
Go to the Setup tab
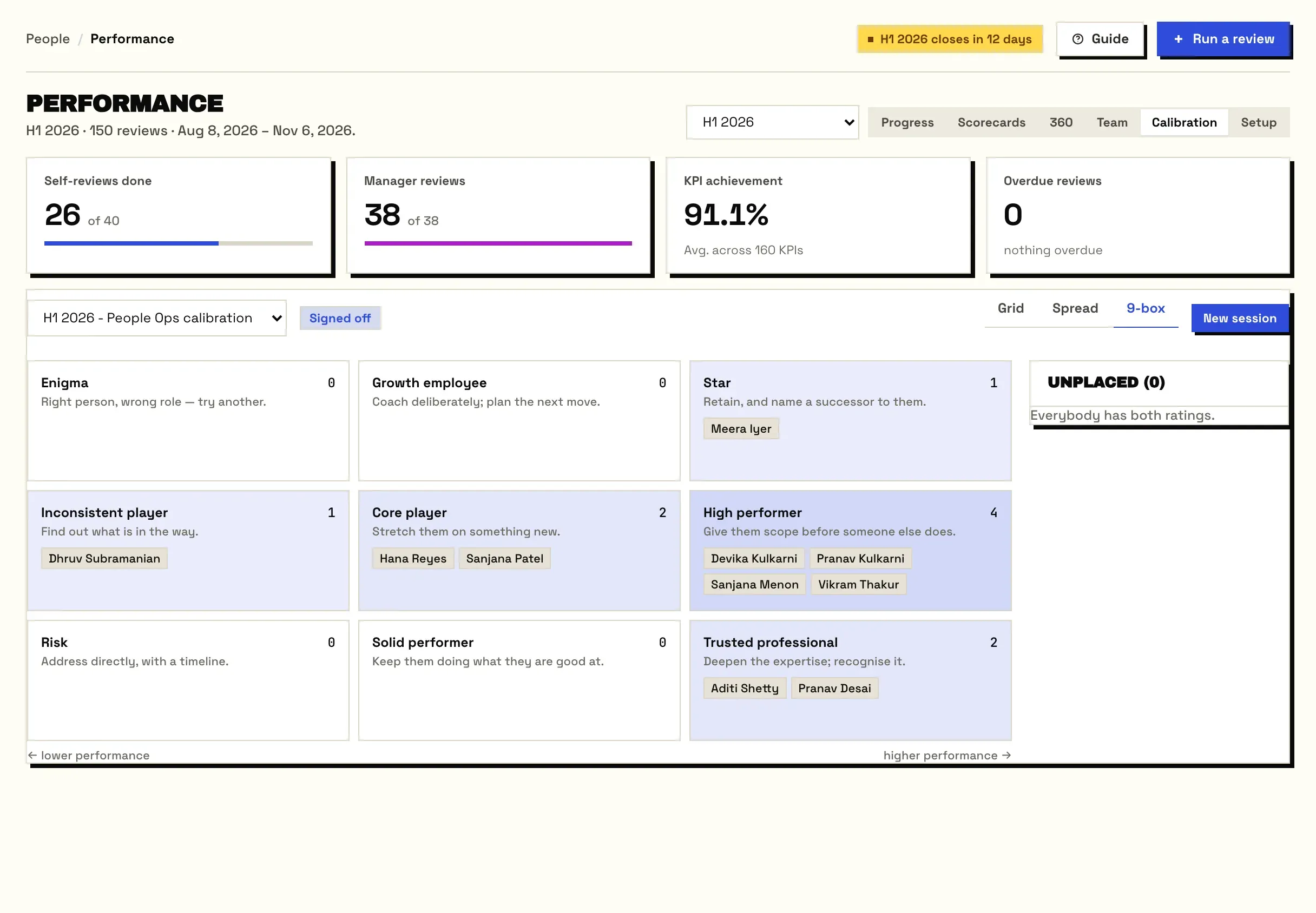click(x=1258, y=122)
